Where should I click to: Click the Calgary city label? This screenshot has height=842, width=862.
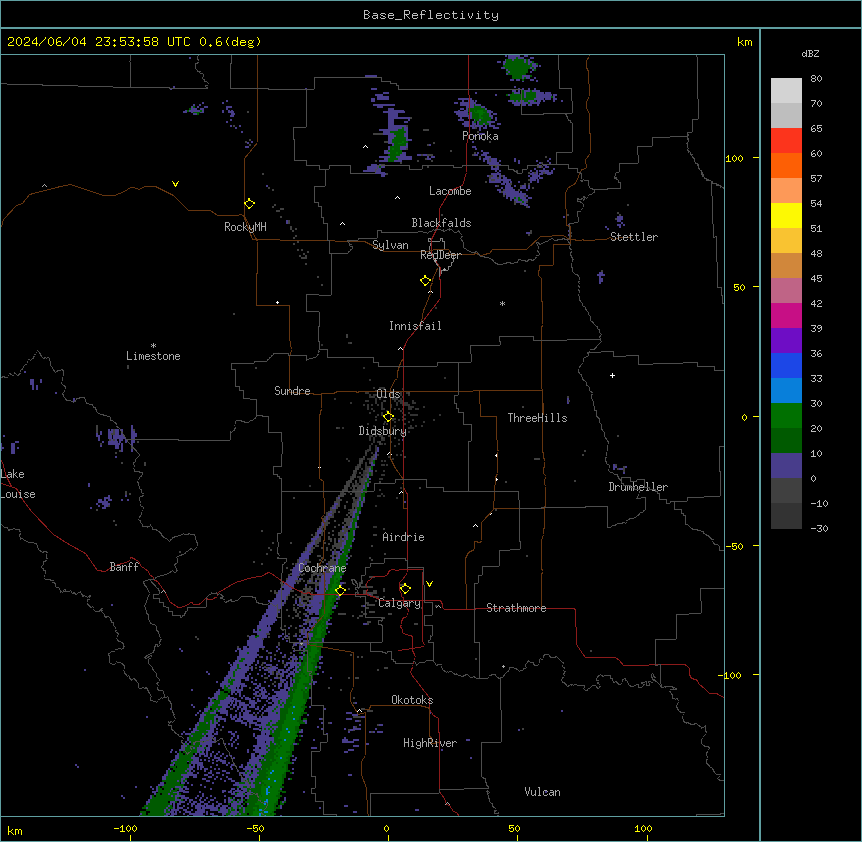400,603
